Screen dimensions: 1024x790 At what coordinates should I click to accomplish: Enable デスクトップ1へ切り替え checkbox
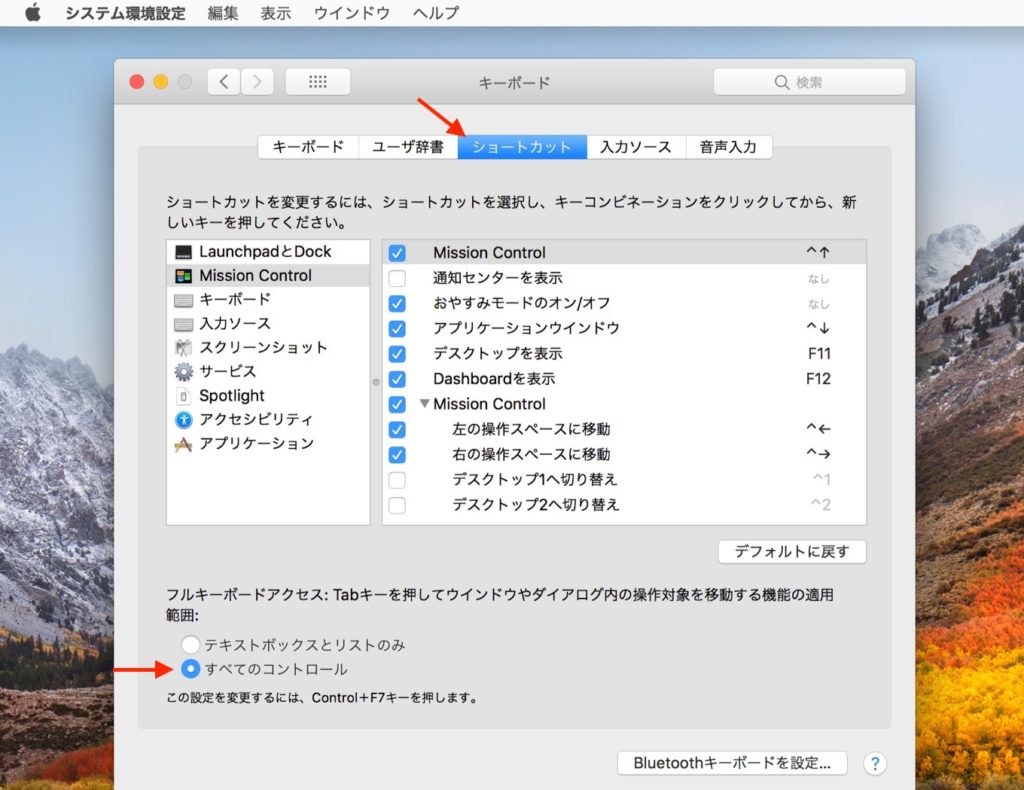pos(397,480)
